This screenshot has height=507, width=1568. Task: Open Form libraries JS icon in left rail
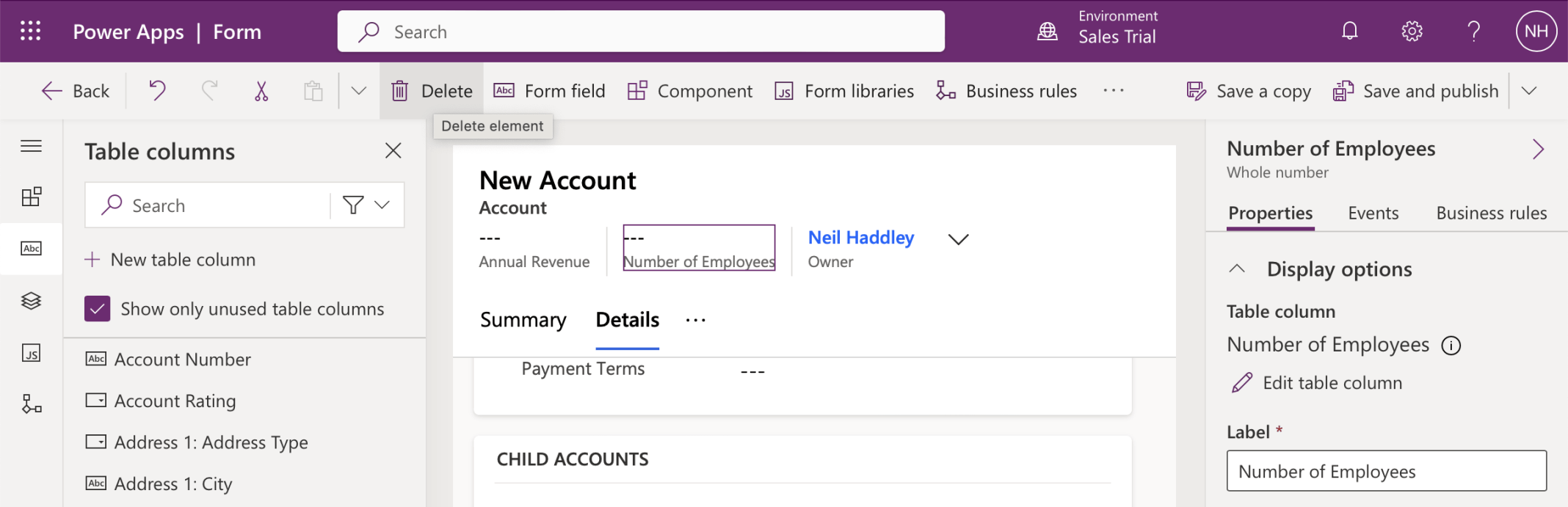pyautogui.click(x=31, y=354)
